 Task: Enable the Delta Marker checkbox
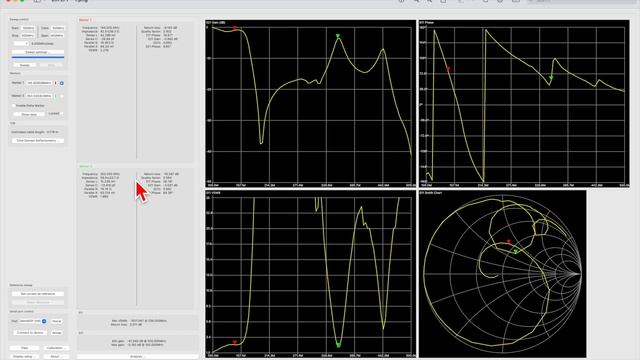tap(14, 105)
